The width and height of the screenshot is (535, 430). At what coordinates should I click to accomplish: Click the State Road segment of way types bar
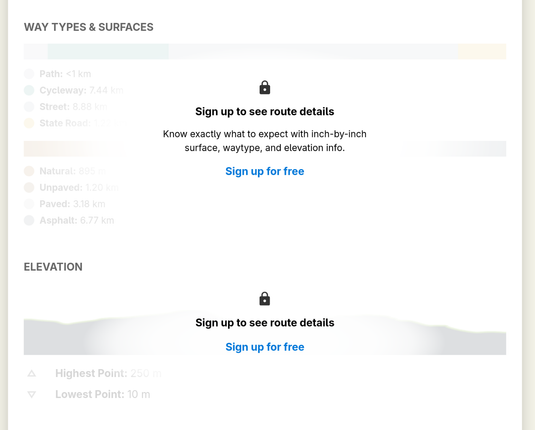(x=482, y=52)
